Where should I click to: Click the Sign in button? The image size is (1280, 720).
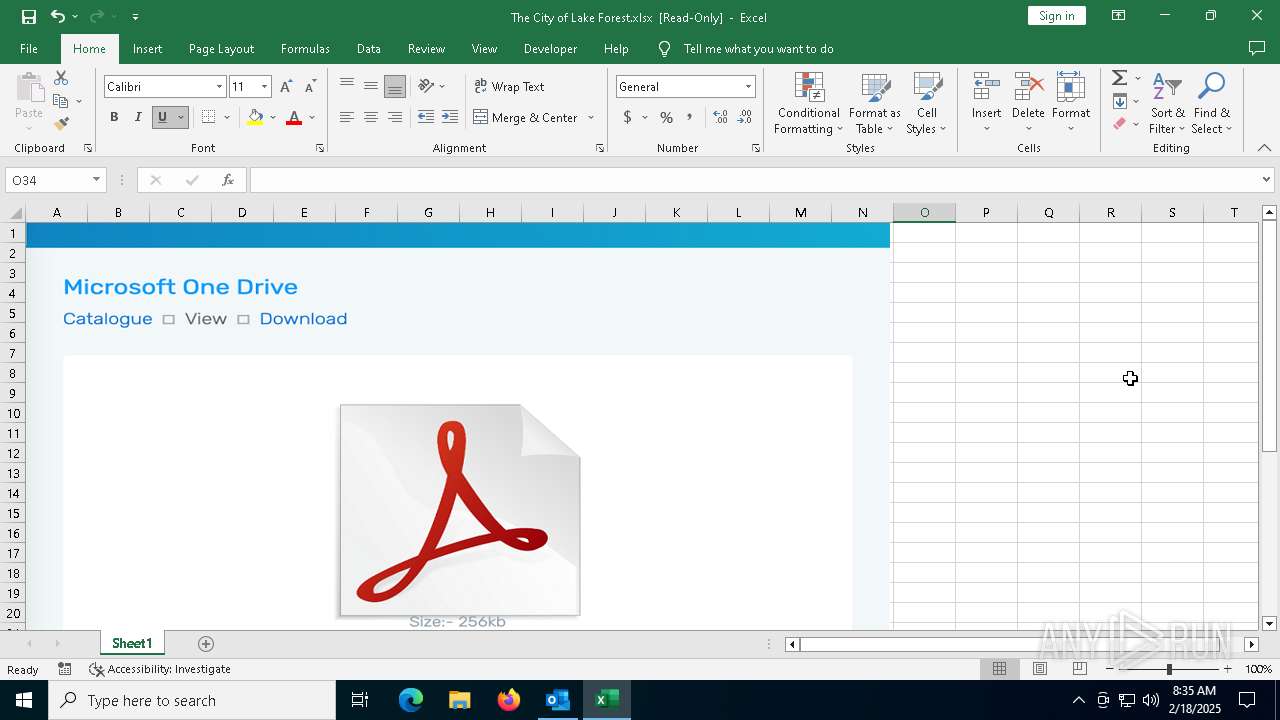[1056, 15]
